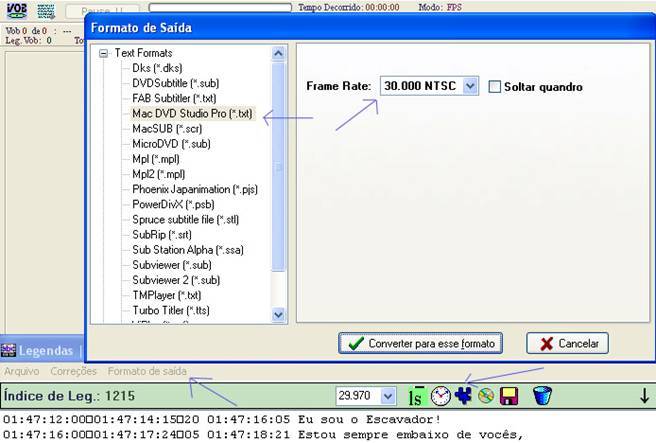Click the Índice de Leg.: 1215 label
Screen dimensions: 656x443
point(69,396)
